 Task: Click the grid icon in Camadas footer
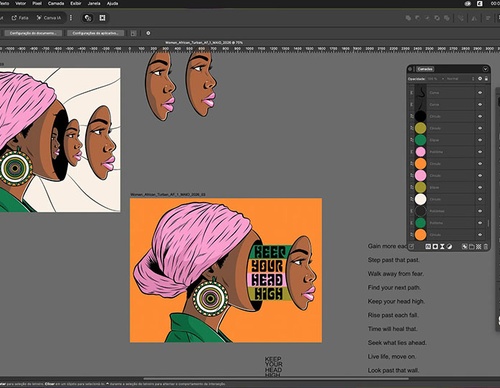tap(478, 247)
